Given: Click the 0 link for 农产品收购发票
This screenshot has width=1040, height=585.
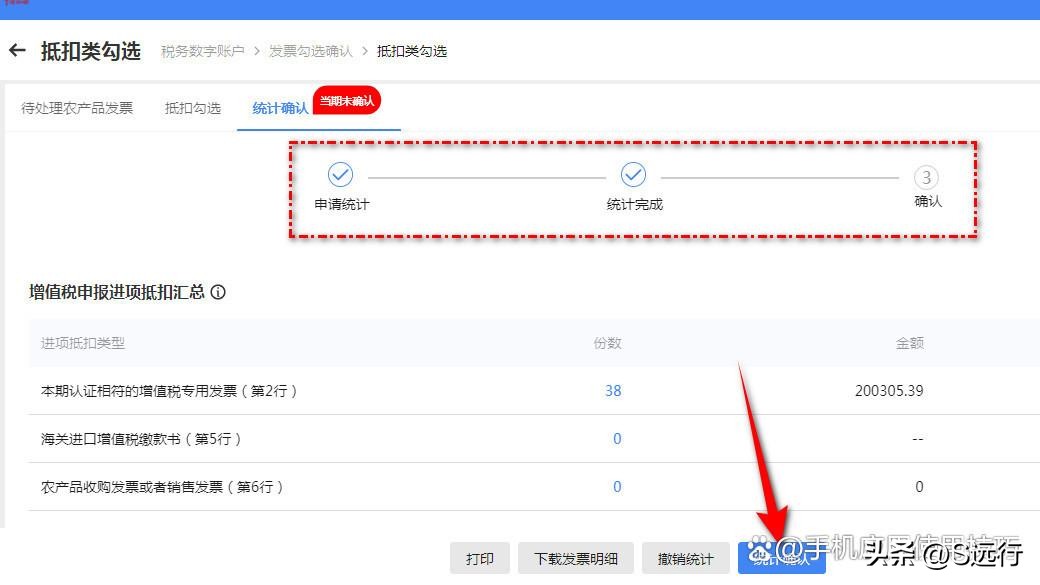Looking at the screenshot, I should 617,487.
